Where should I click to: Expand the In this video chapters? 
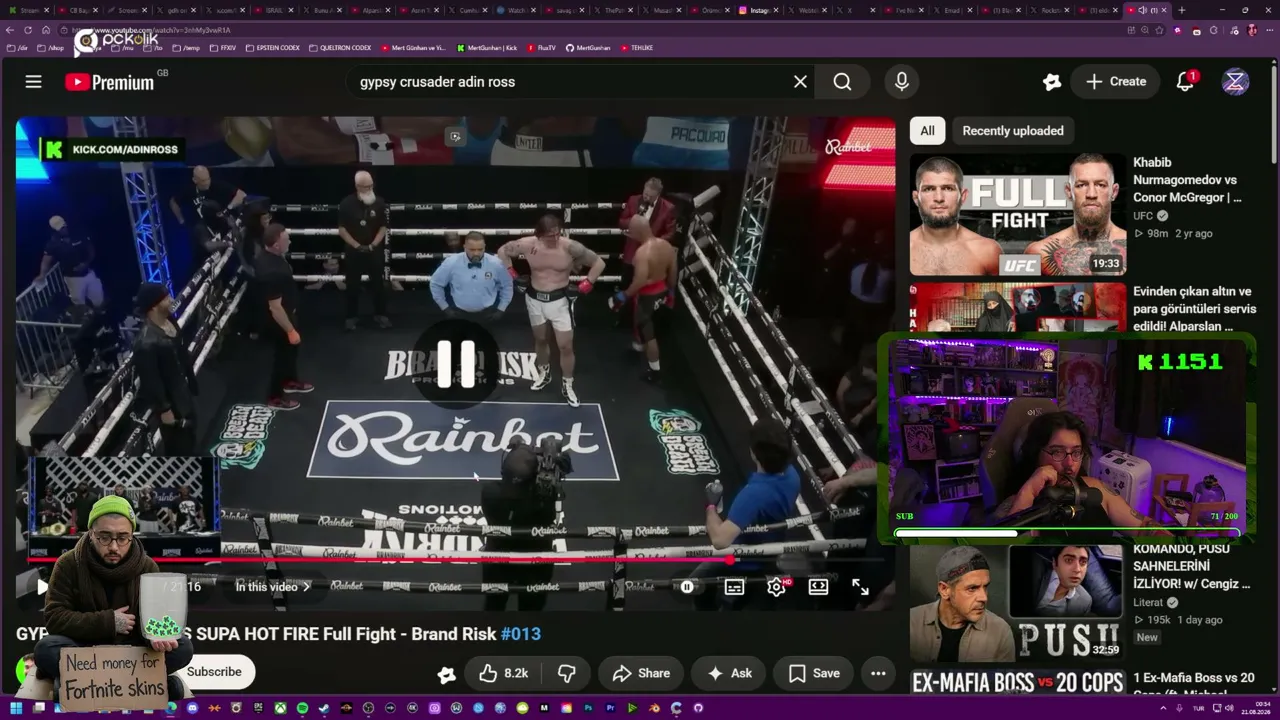[272, 587]
